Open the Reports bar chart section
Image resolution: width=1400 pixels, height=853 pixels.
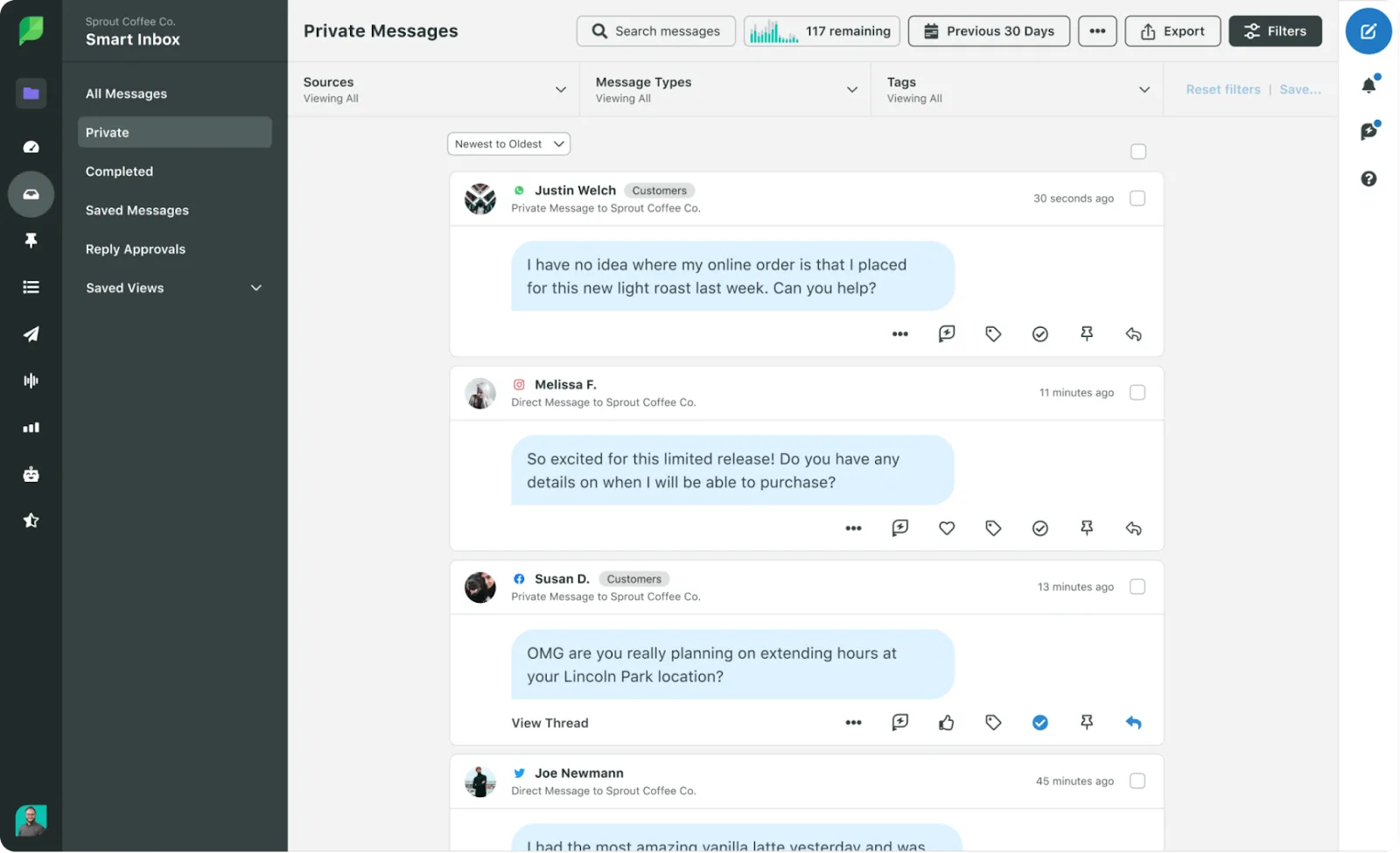click(31, 427)
